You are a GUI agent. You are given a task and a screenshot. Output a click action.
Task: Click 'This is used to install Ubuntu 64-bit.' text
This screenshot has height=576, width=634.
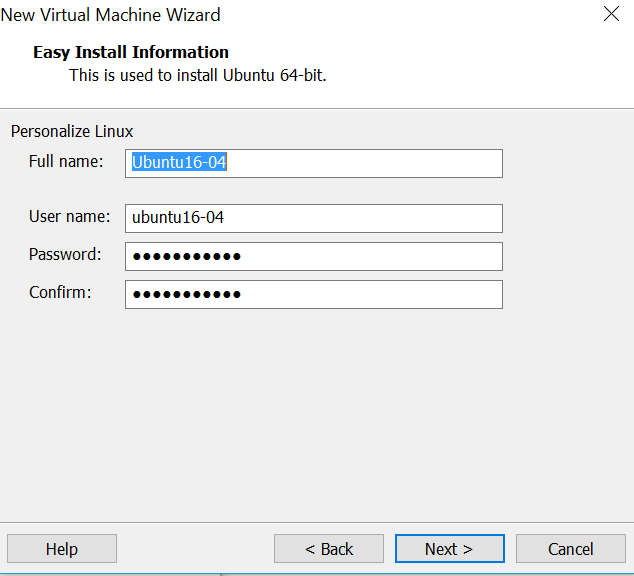tap(197, 75)
